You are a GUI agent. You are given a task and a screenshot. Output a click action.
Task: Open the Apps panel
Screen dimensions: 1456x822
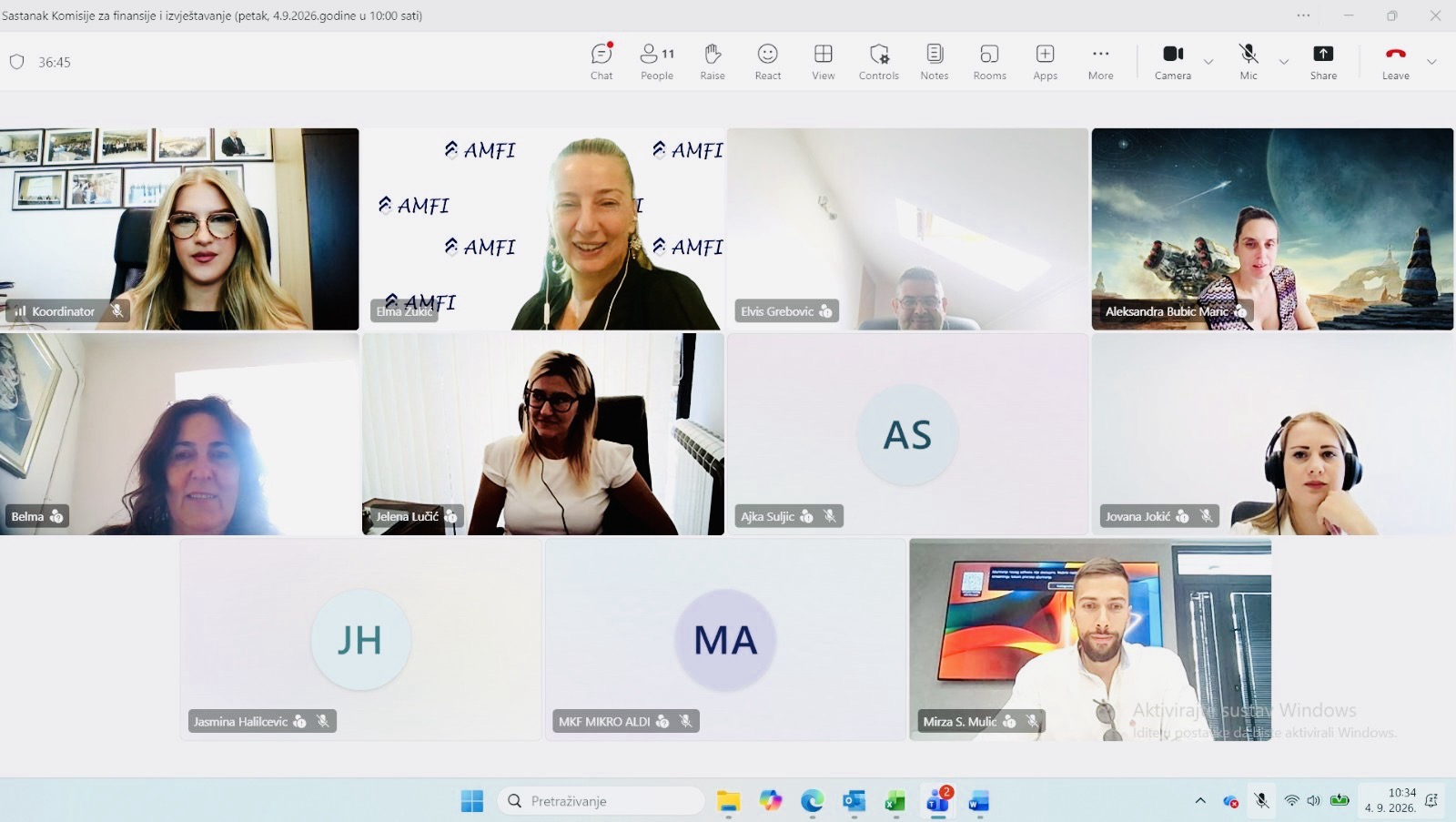pyautogui.click(x=1046, y=62)
